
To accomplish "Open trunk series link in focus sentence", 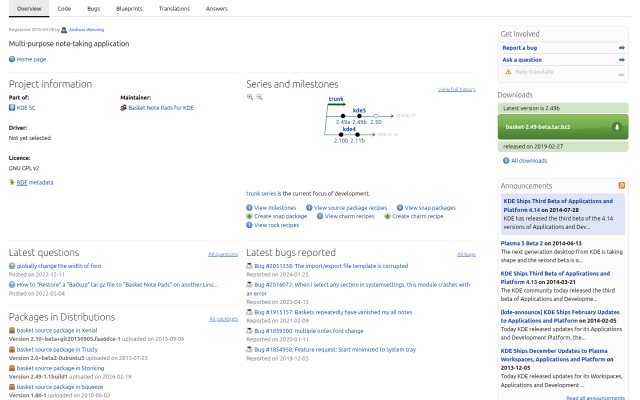I will 261,193.
